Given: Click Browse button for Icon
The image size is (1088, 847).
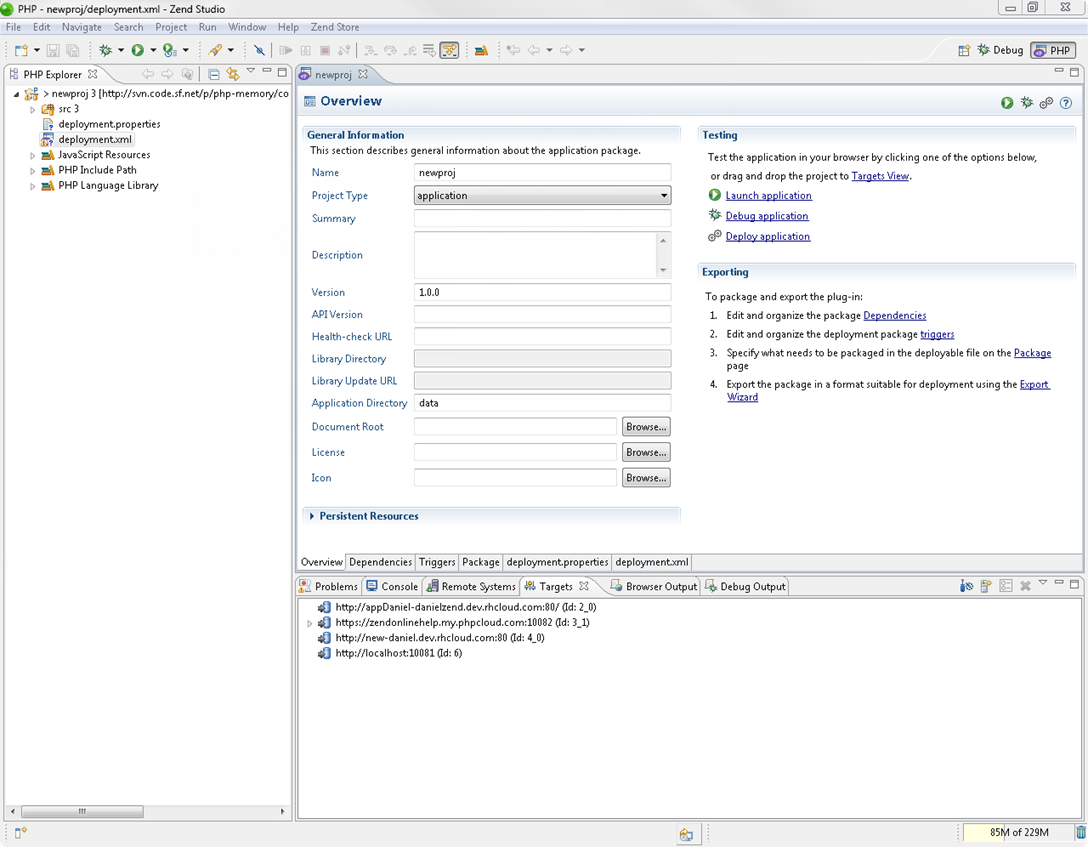Looking at the screenshot, I should point(646,478).
